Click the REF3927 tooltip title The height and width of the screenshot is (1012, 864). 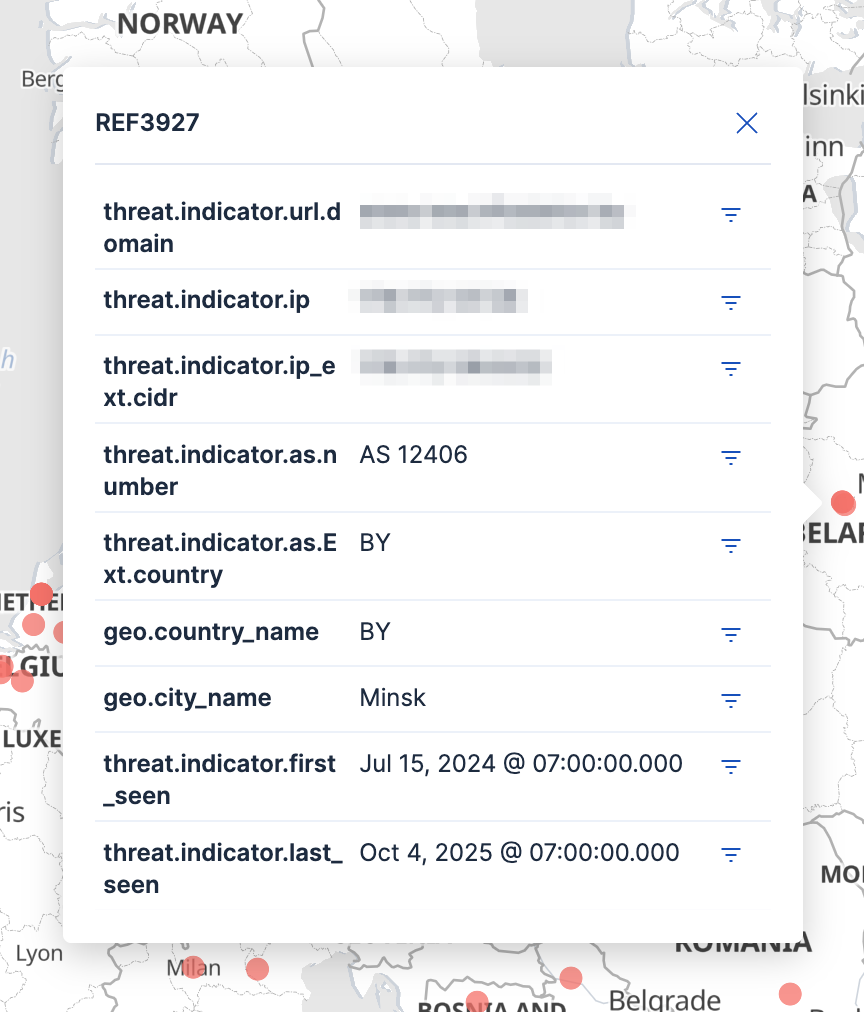pyautogui.click(x=147, y=123)
